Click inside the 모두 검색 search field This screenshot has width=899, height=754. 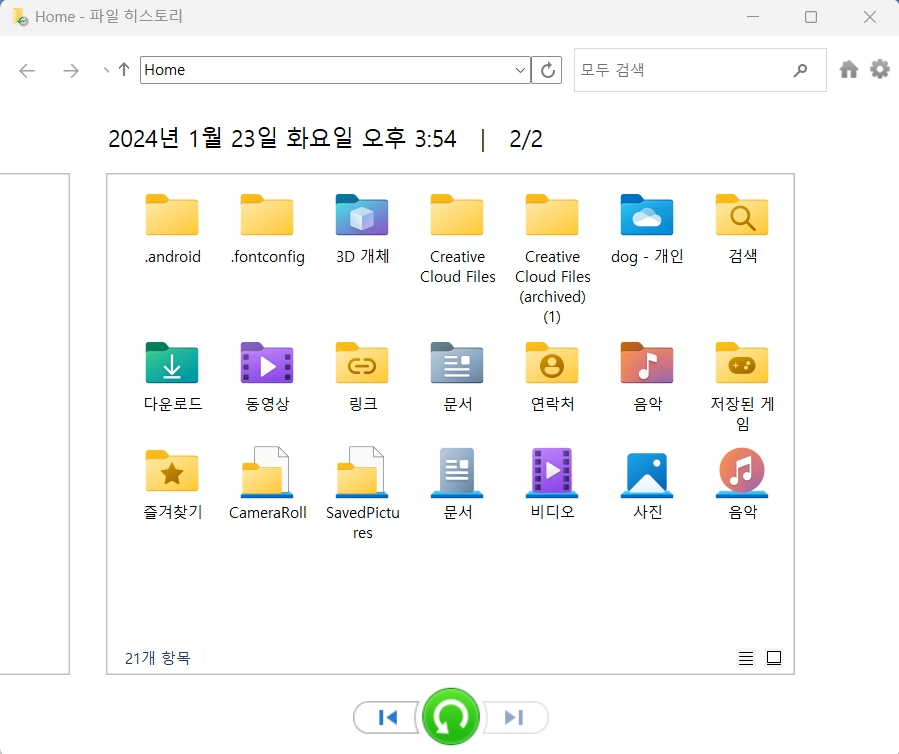tap(690, 70)
